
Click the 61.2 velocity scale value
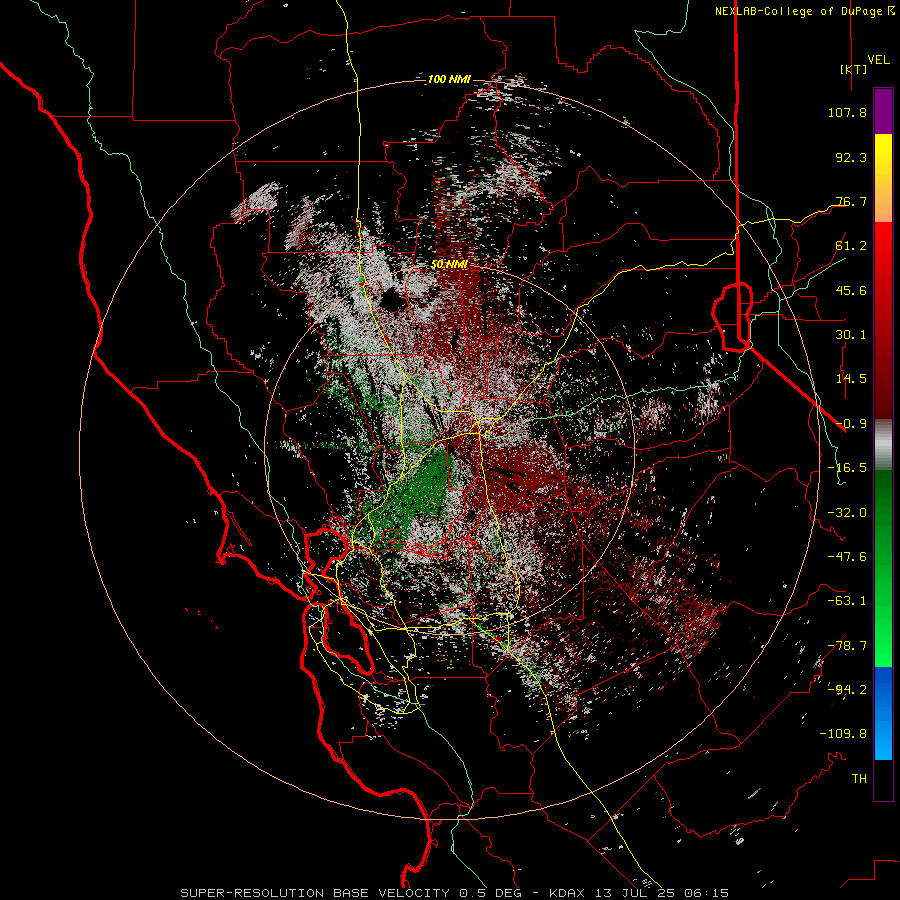(851, 246)
